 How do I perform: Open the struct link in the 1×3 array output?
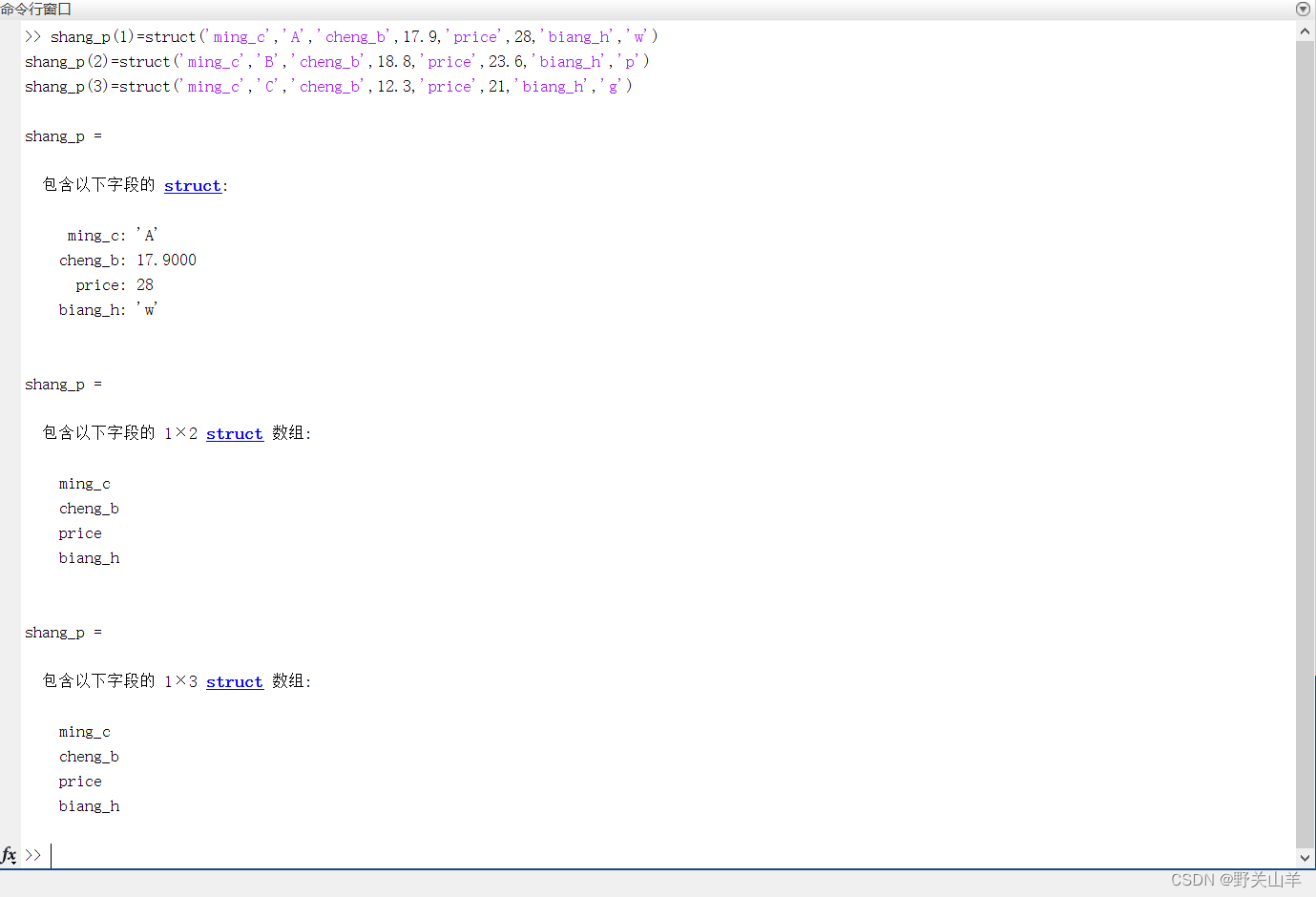point(234,681)
